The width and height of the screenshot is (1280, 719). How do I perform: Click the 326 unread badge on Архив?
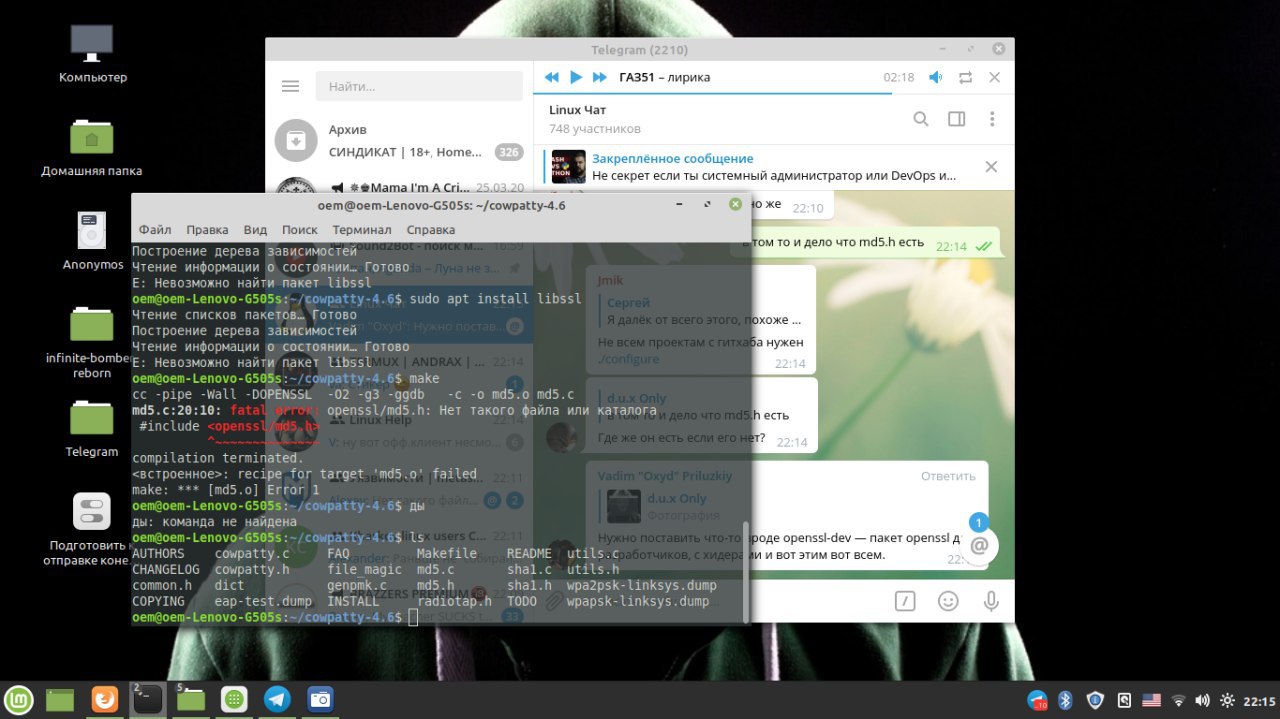(x=509, y=152)
